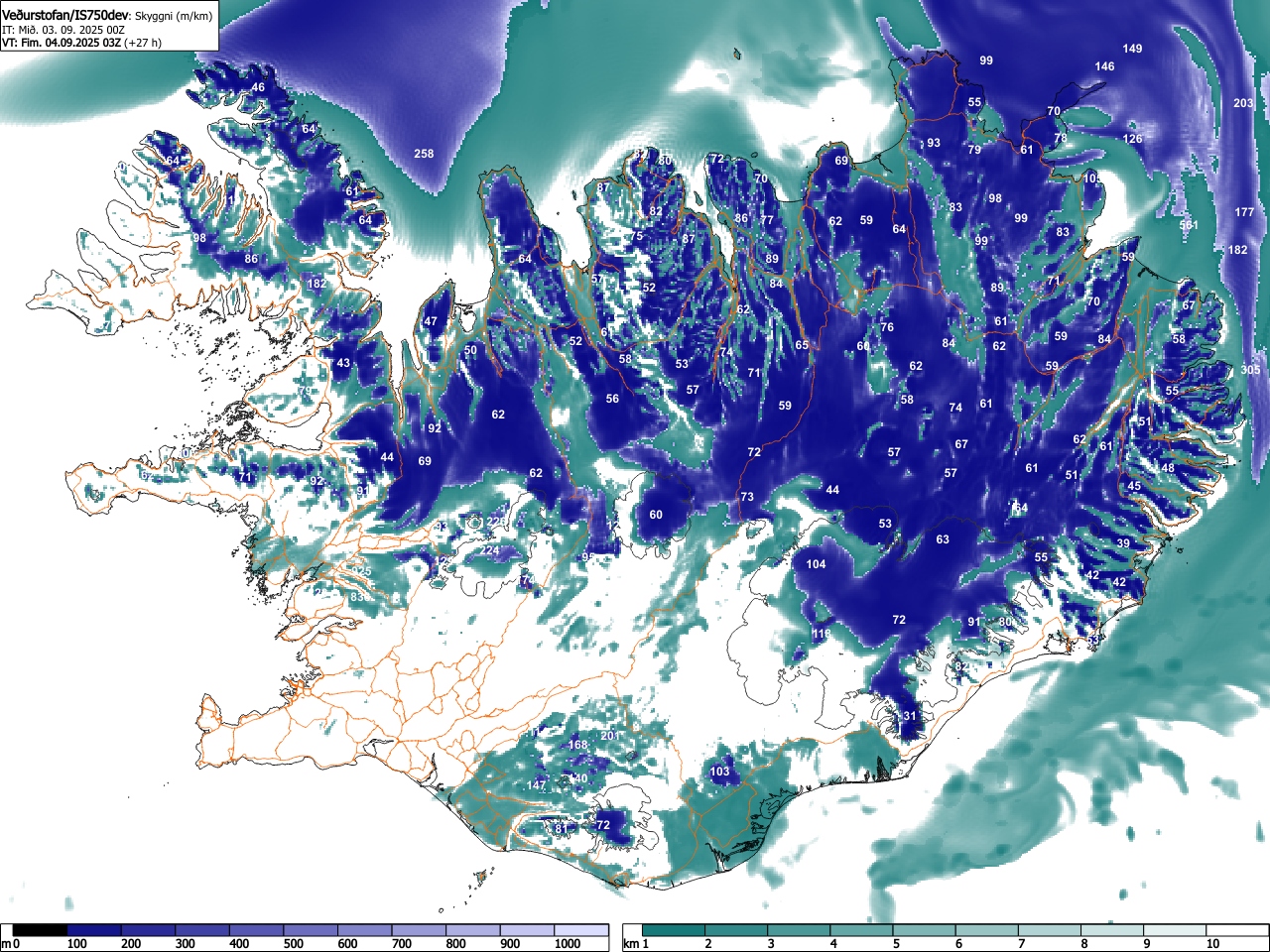Click the 146 visibility value
The height and width of the screenshot is (952, 1270).
[1104, 66]
